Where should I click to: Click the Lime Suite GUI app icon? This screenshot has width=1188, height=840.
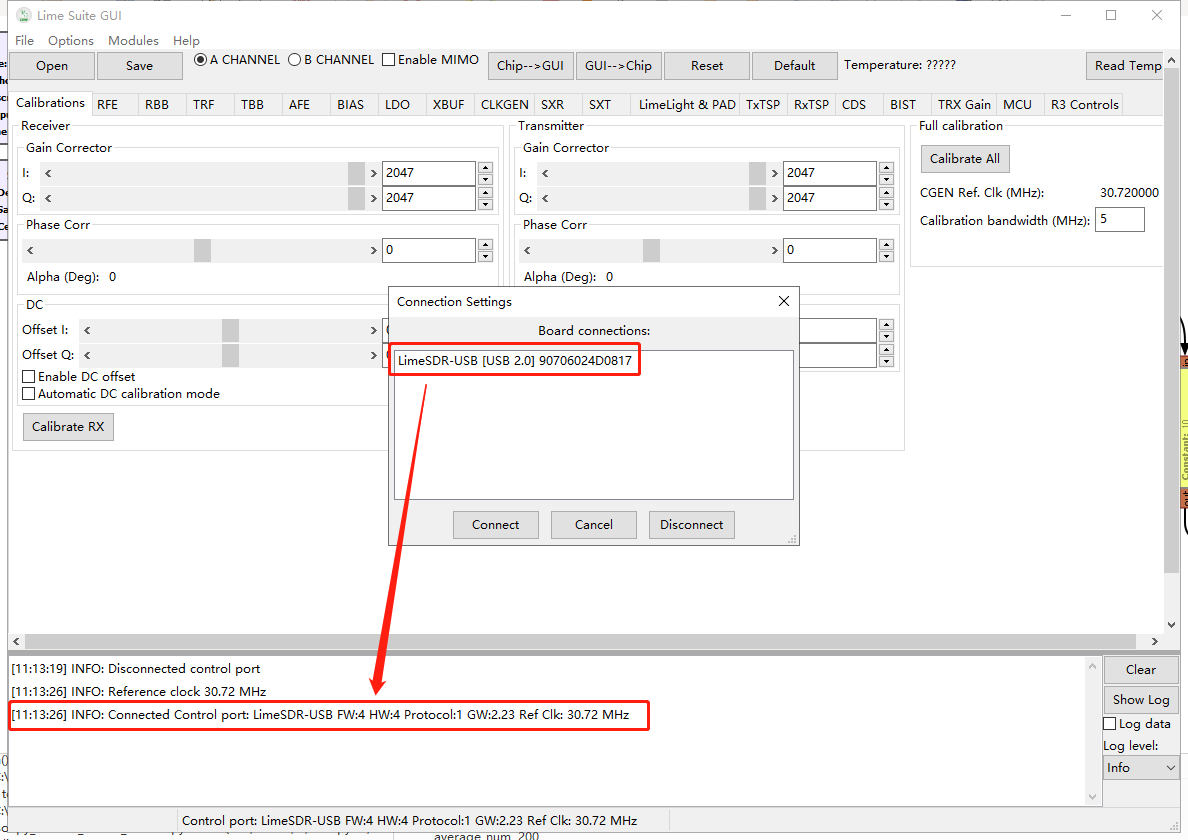[x=23, y=15]
